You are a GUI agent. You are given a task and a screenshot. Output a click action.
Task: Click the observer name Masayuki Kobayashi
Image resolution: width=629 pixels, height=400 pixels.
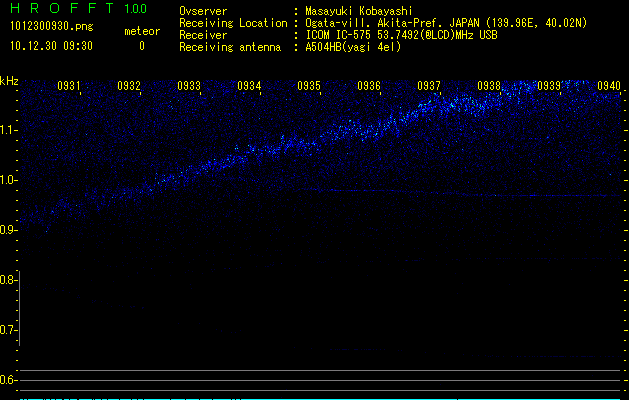coord(359,11)
